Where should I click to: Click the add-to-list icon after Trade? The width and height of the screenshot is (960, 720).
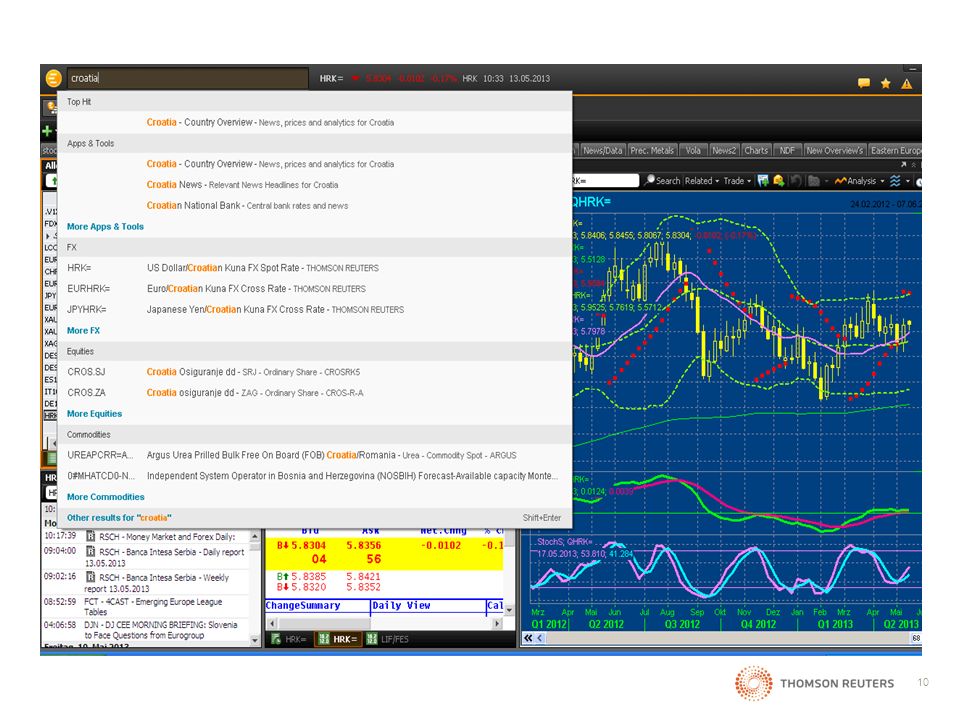point(763,181)
